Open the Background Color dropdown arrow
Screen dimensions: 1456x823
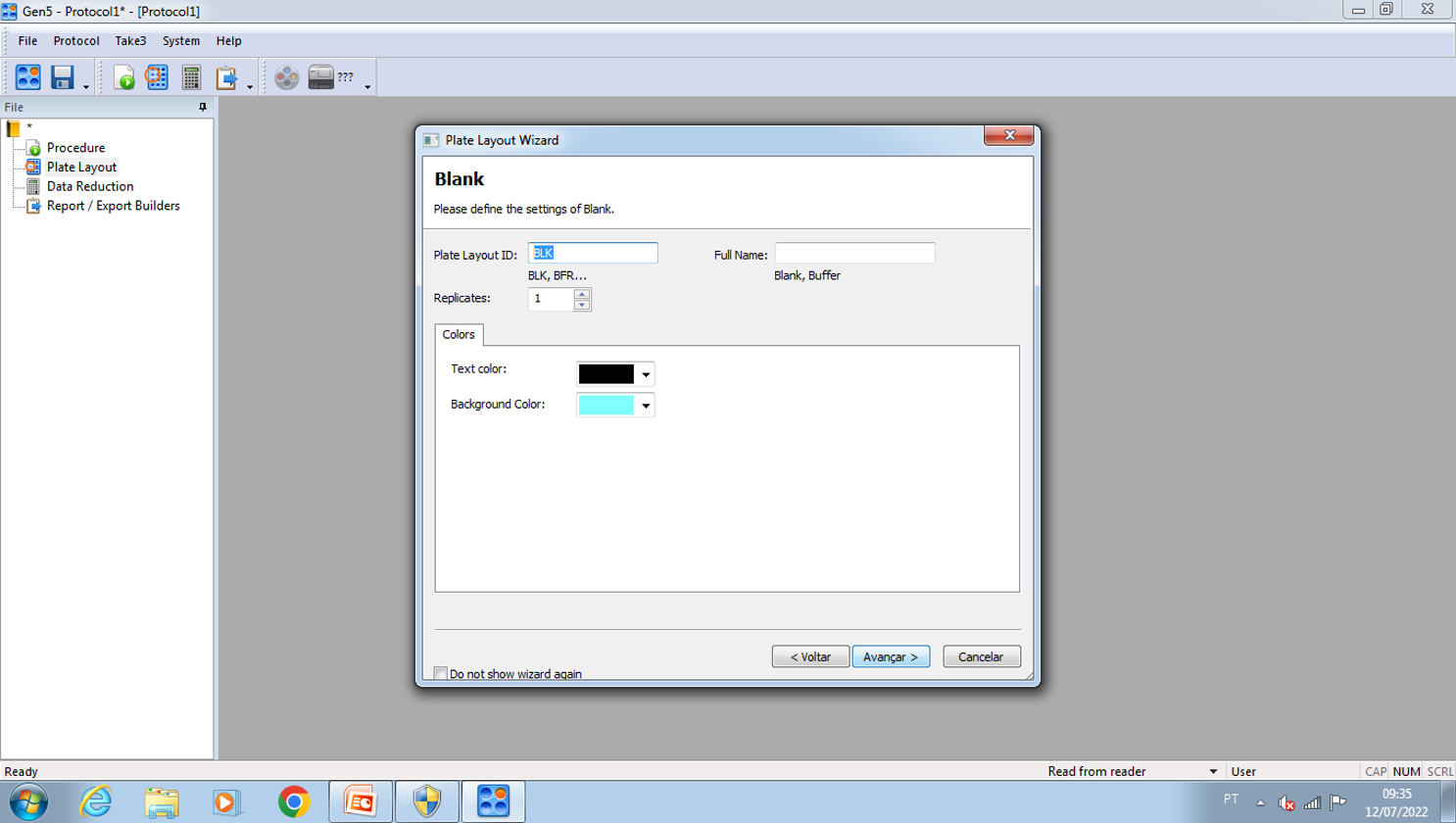click(646, 406)
